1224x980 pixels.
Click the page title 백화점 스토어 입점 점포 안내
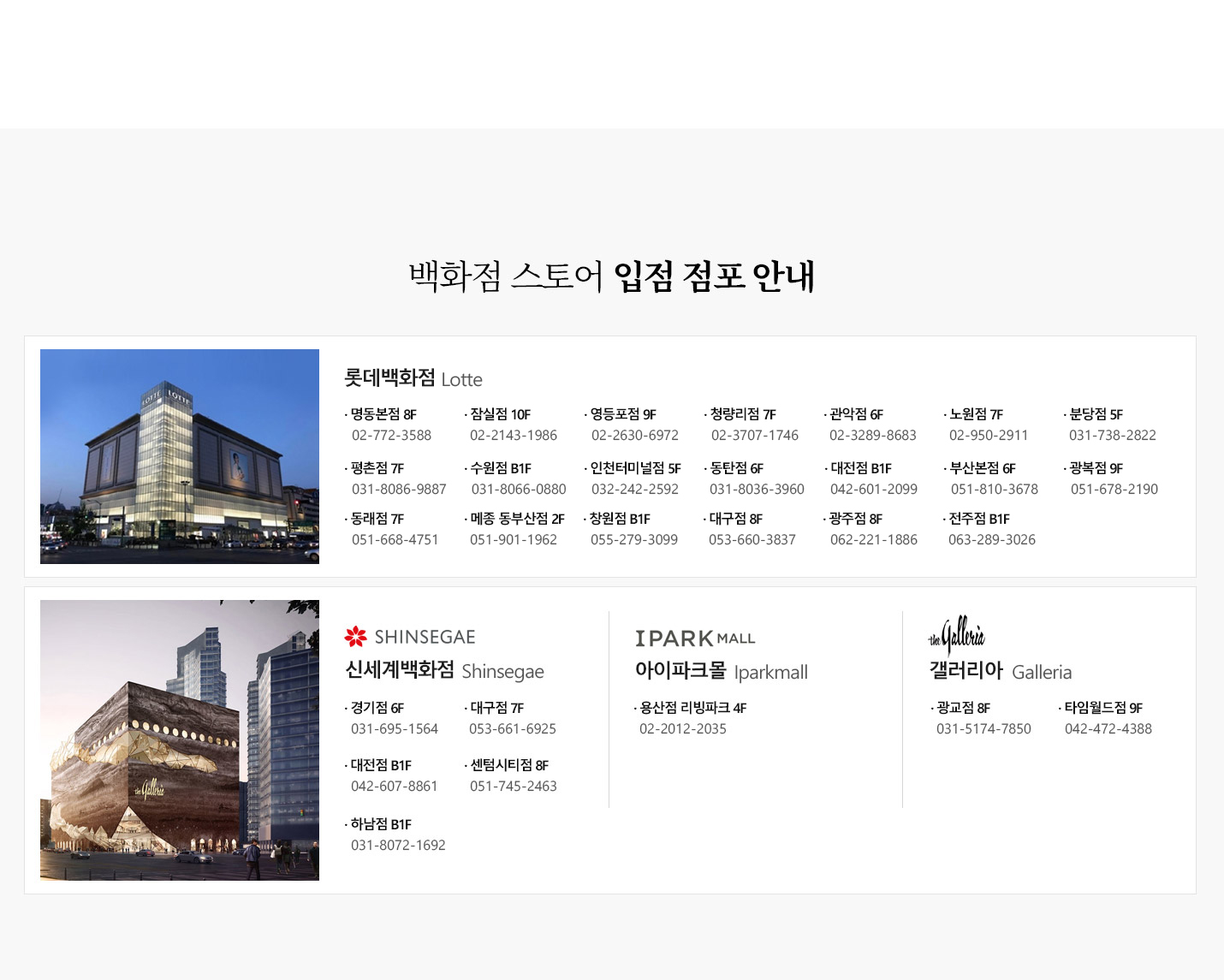pyautogui.click(x=612, y=276)
